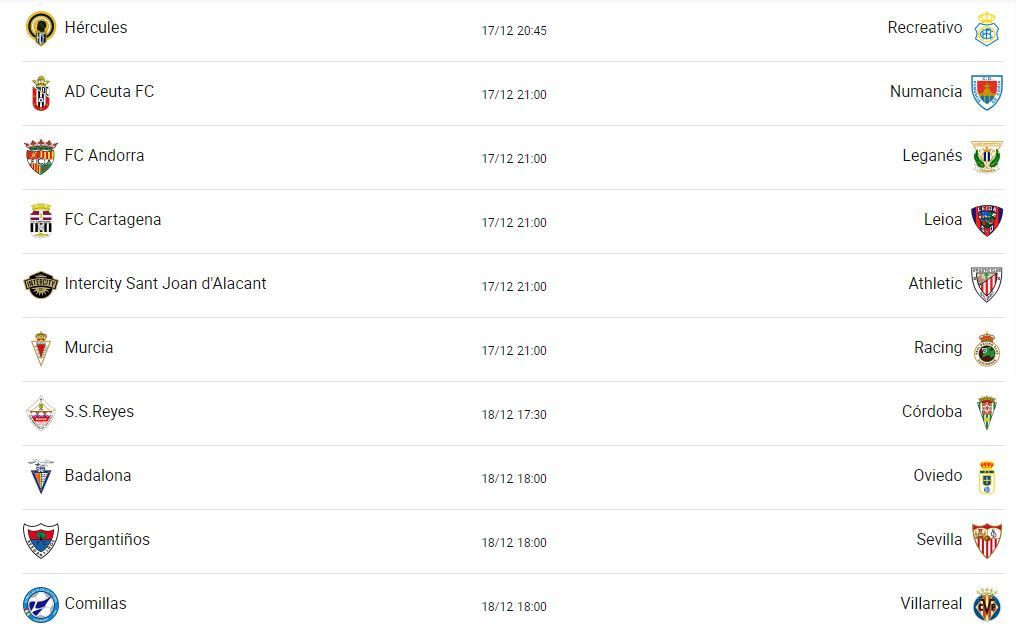Select the S.S.Reyes vs Córdoba match time
Screen dimensions: 1016x633
pos(514,415)
